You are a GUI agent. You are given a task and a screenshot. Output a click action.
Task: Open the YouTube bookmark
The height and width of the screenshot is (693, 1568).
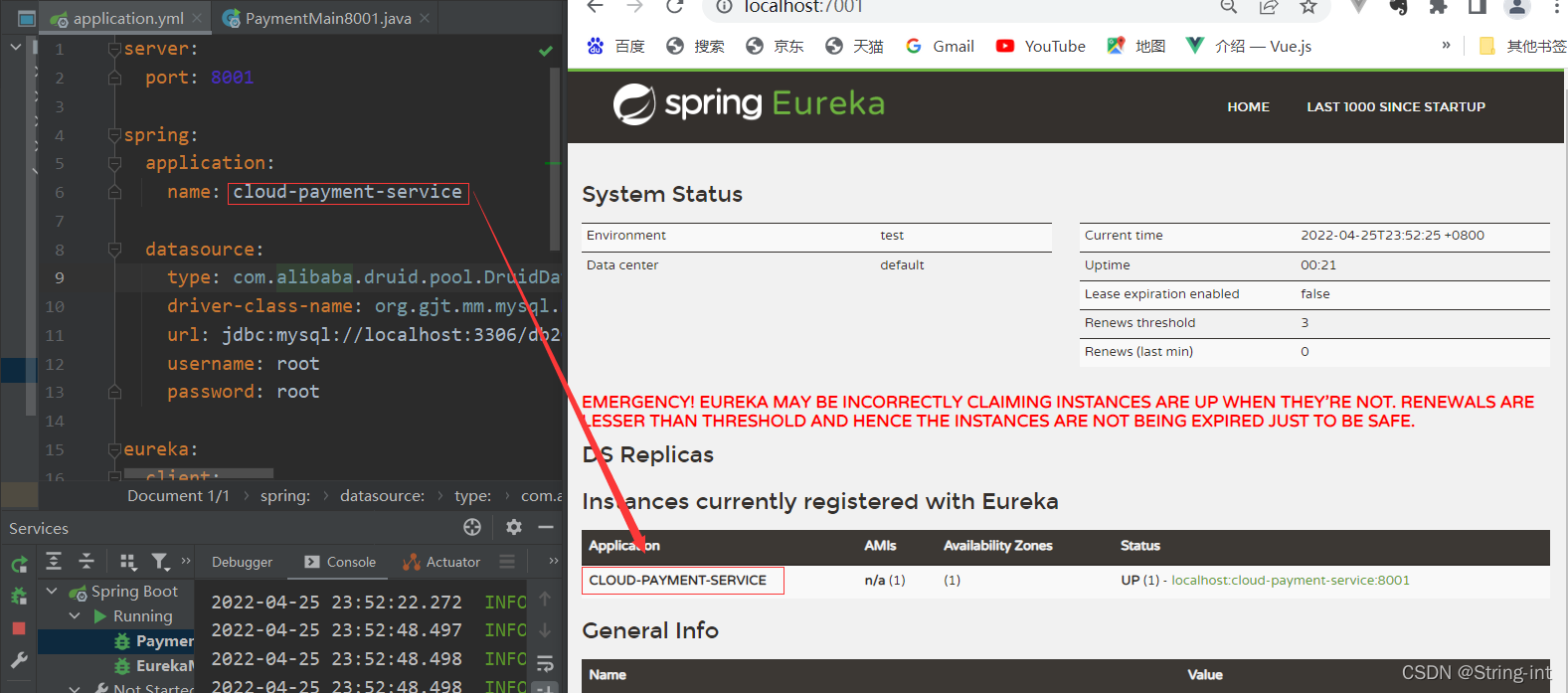[x=1041, y=46]
